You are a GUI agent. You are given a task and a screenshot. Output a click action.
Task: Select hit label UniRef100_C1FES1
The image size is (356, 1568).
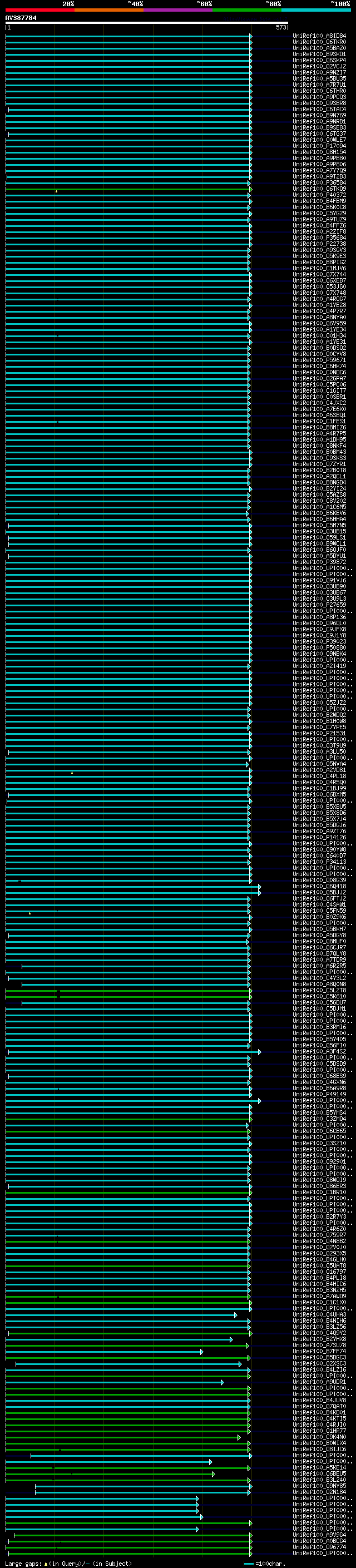coord(319,421)
